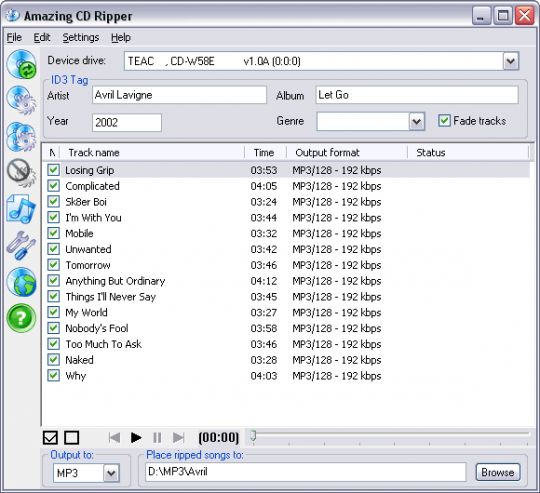Click into the Album field
The height and width of the screenshot is (493, 540).
[417, 95]
